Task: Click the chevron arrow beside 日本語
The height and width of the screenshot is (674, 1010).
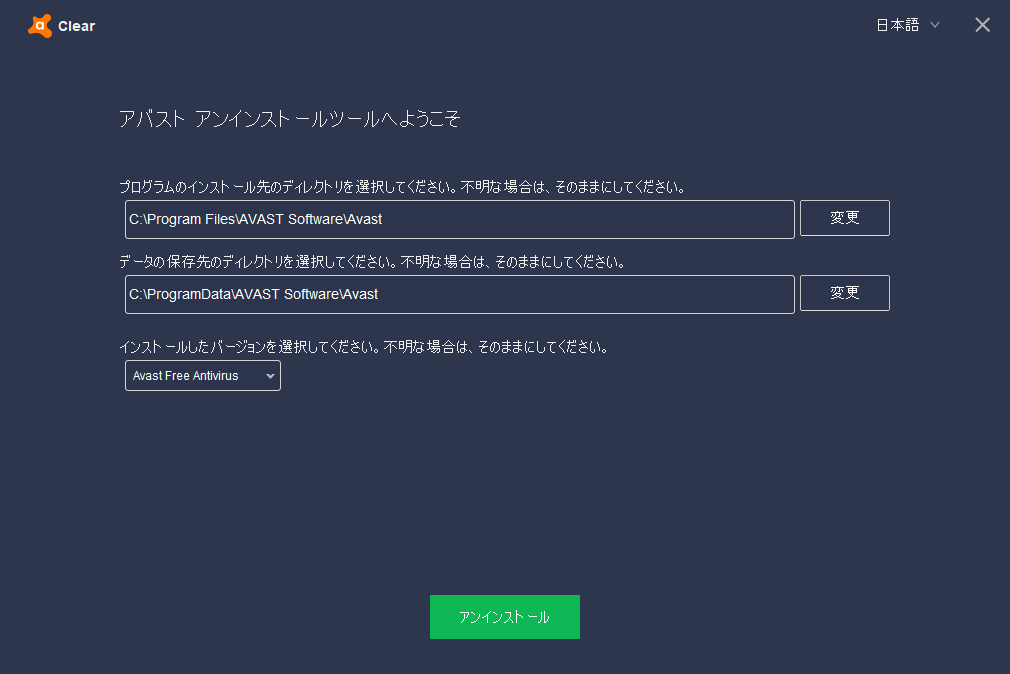Action: (935, 25)
